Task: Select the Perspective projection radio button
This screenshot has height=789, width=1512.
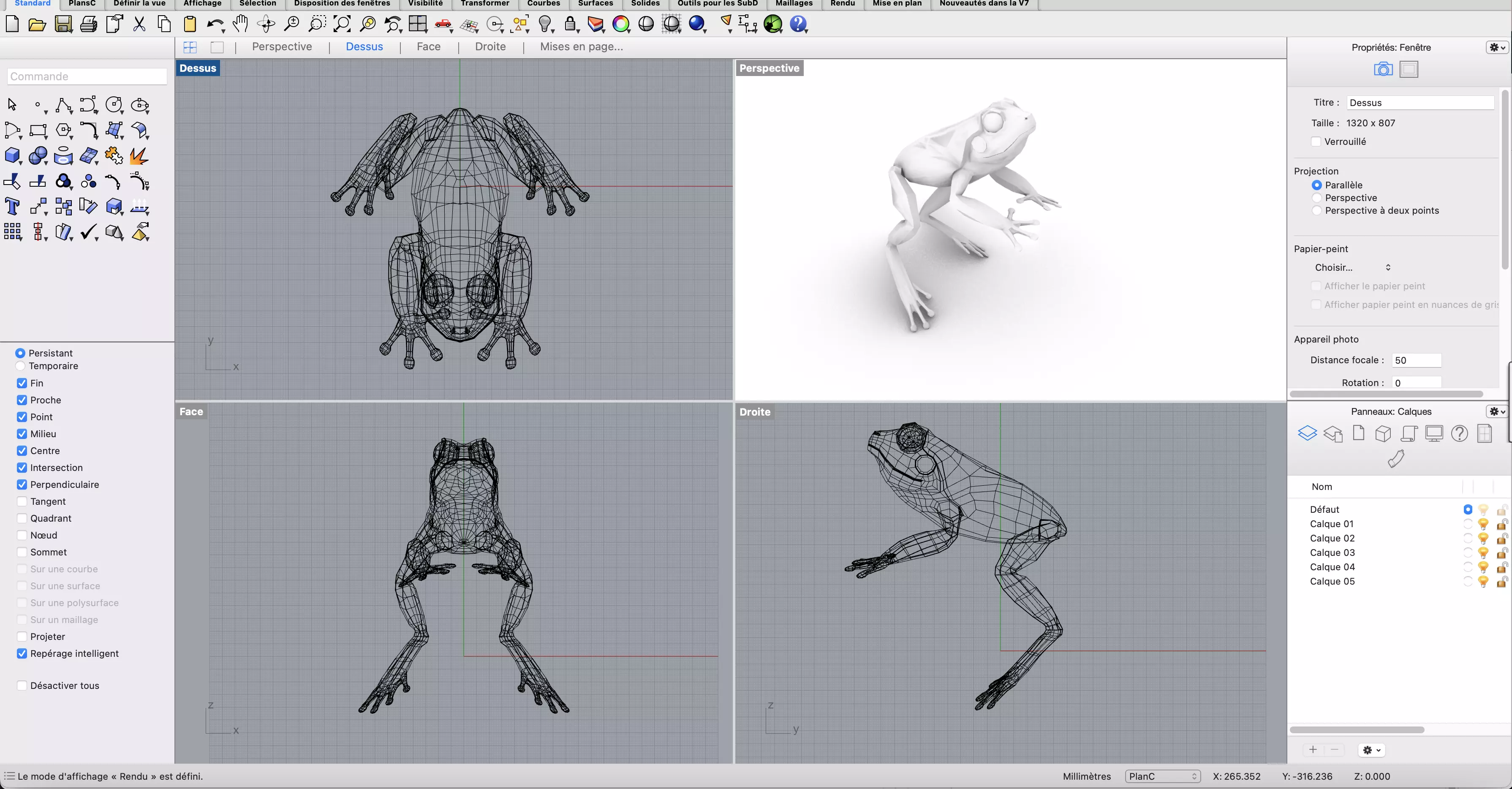Action: (1316, 198)
